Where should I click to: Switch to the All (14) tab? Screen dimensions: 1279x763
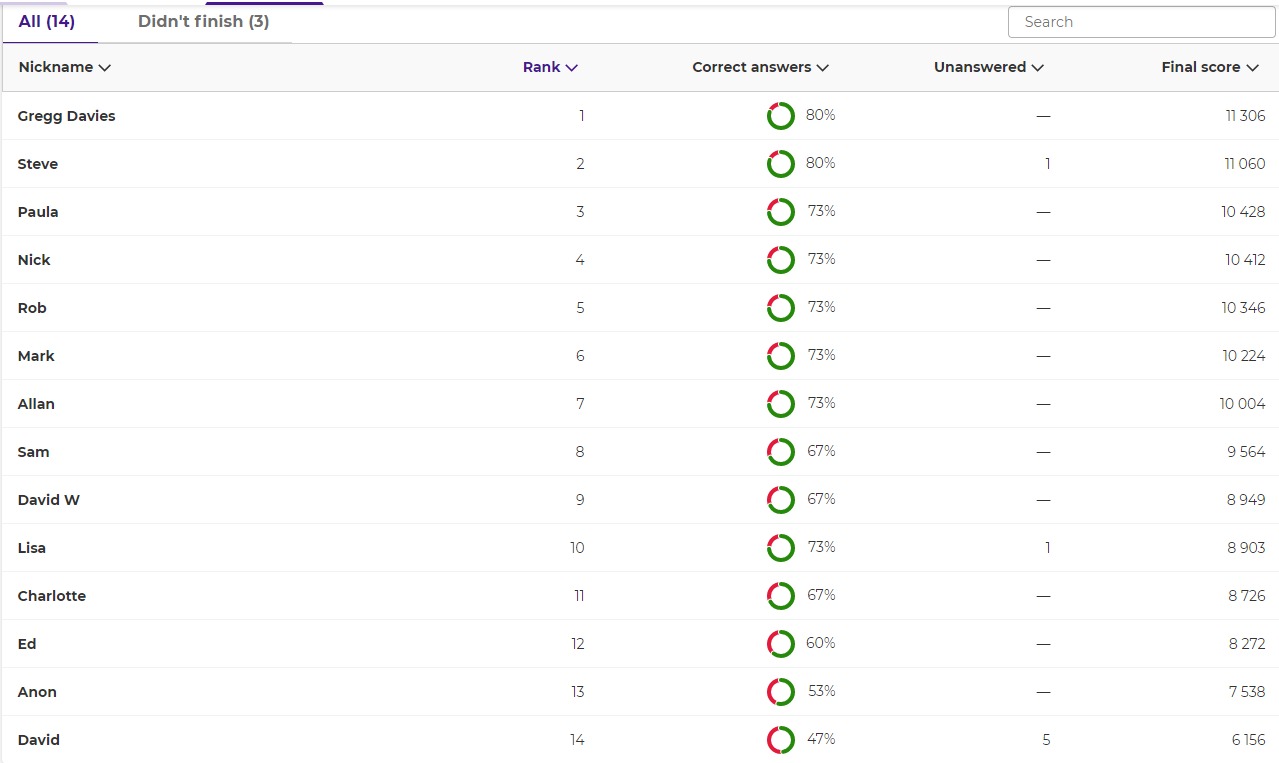47,22
